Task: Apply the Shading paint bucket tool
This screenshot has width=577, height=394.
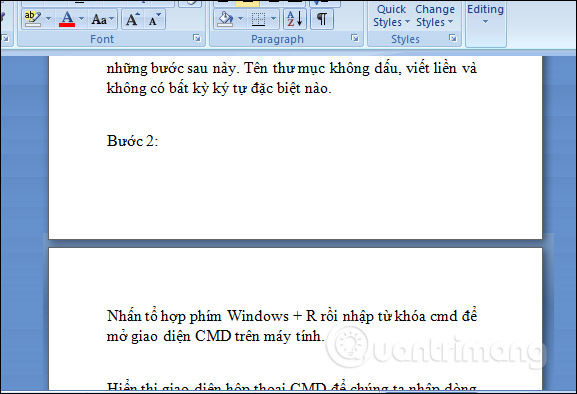Action: (x=225, y=19)
